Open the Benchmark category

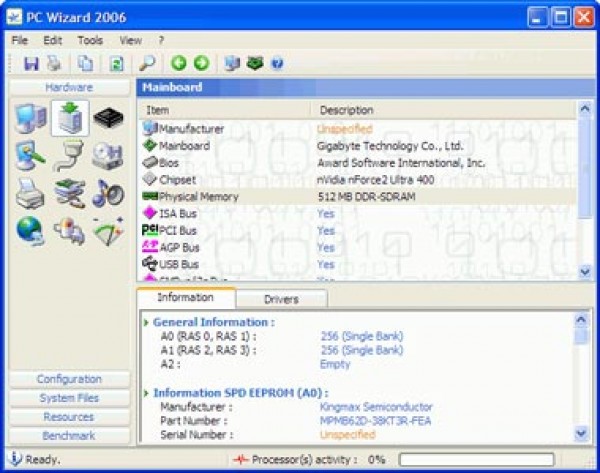(x=69, y=435)
